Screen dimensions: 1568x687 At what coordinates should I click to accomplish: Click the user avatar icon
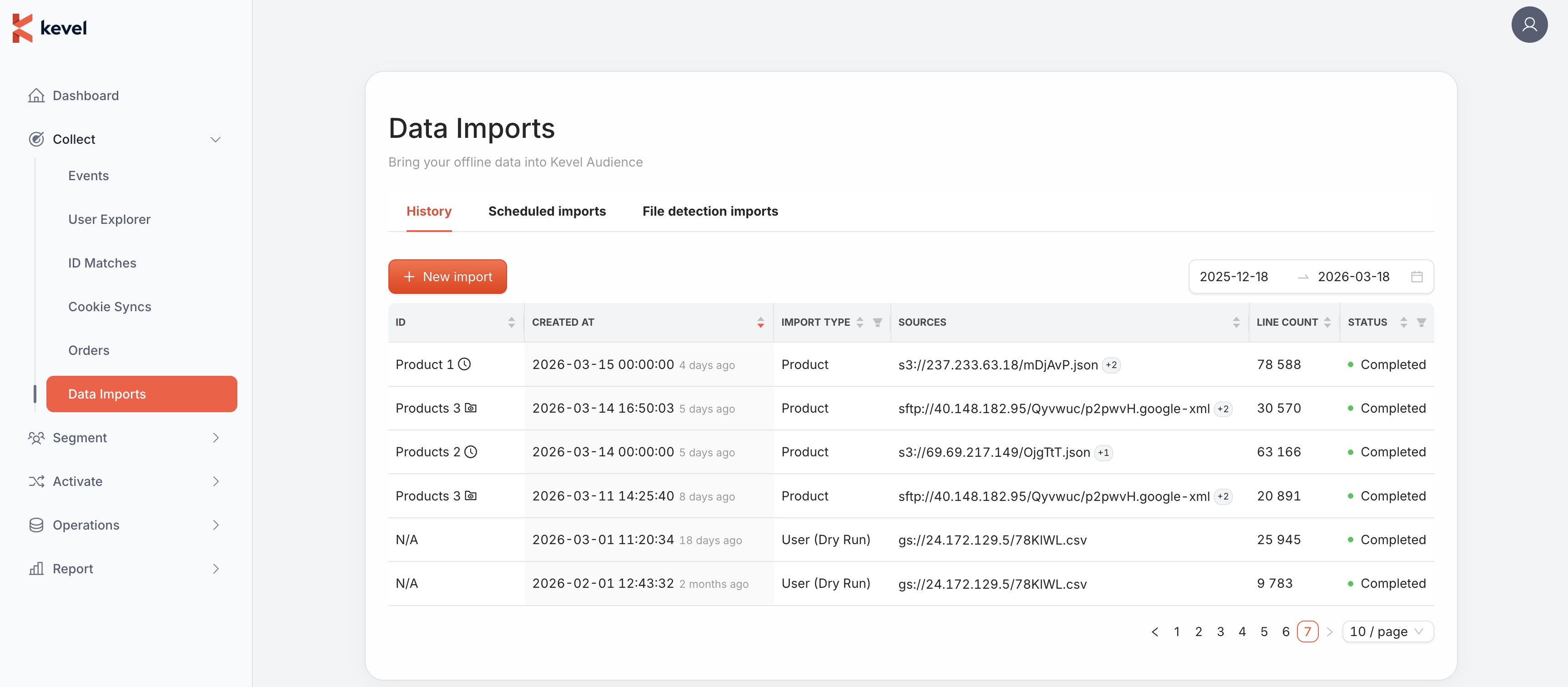pos(1530,25)
